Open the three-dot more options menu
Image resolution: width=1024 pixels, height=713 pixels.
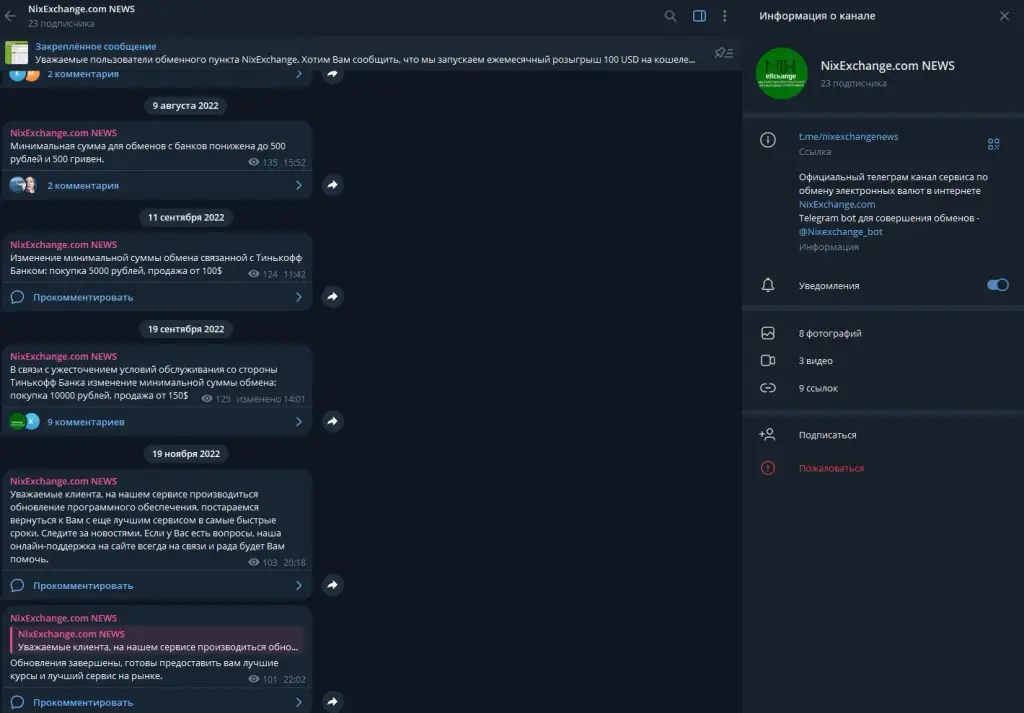(724, 16)
